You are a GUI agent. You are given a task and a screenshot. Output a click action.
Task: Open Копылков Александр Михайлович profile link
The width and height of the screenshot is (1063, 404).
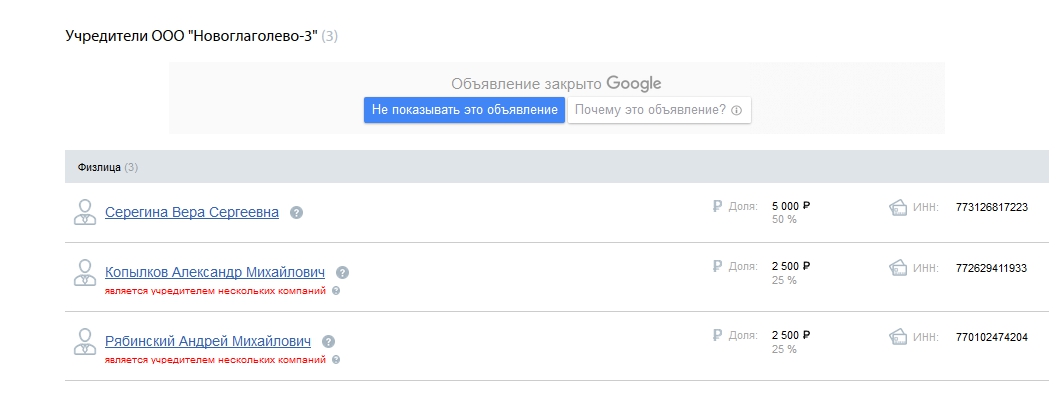[215, 272]
